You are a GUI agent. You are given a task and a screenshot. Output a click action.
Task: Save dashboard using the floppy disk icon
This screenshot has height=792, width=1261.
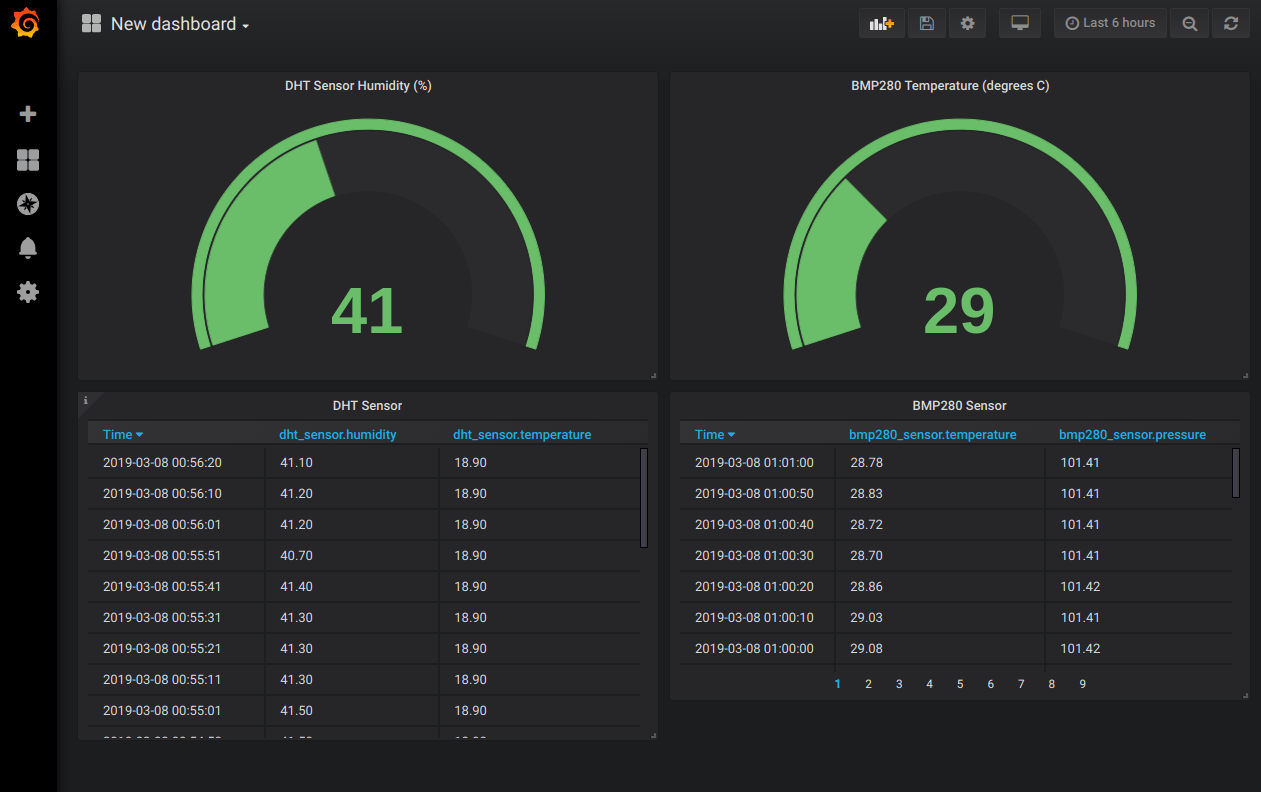(x=926, y=24)
